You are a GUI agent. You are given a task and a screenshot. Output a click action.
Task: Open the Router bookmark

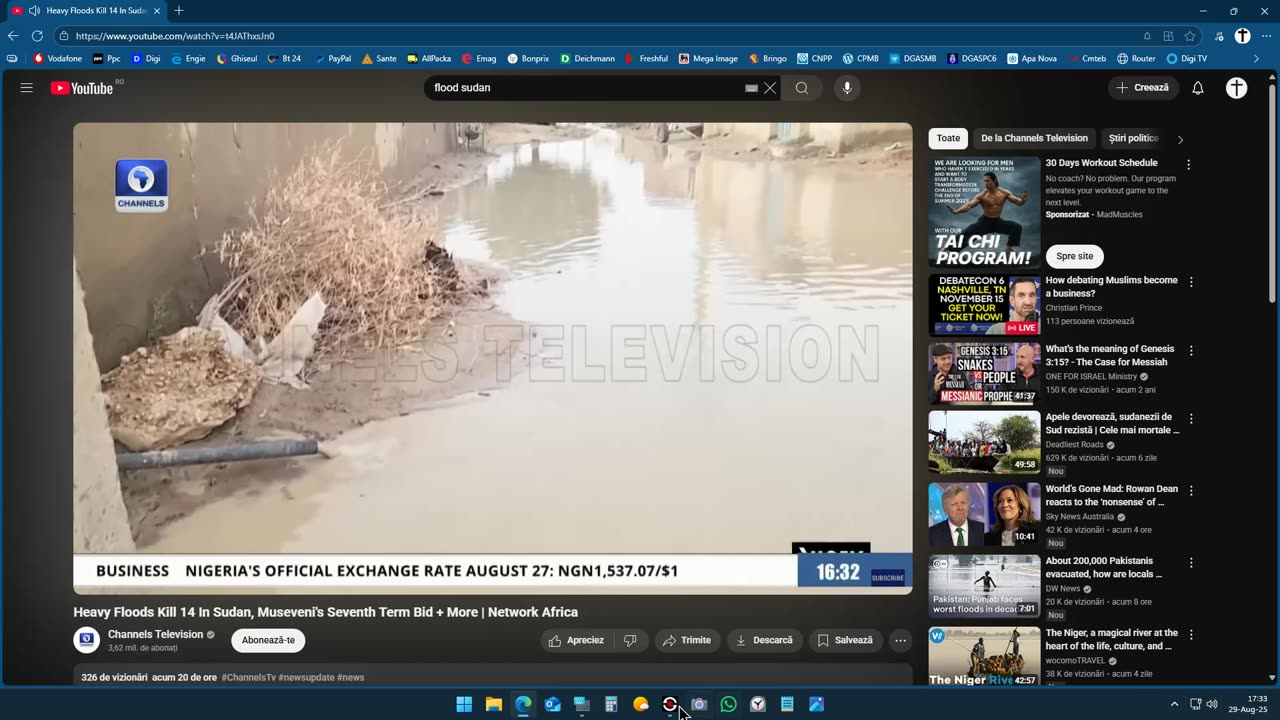pyautogui.click(x=1137, y=59)
